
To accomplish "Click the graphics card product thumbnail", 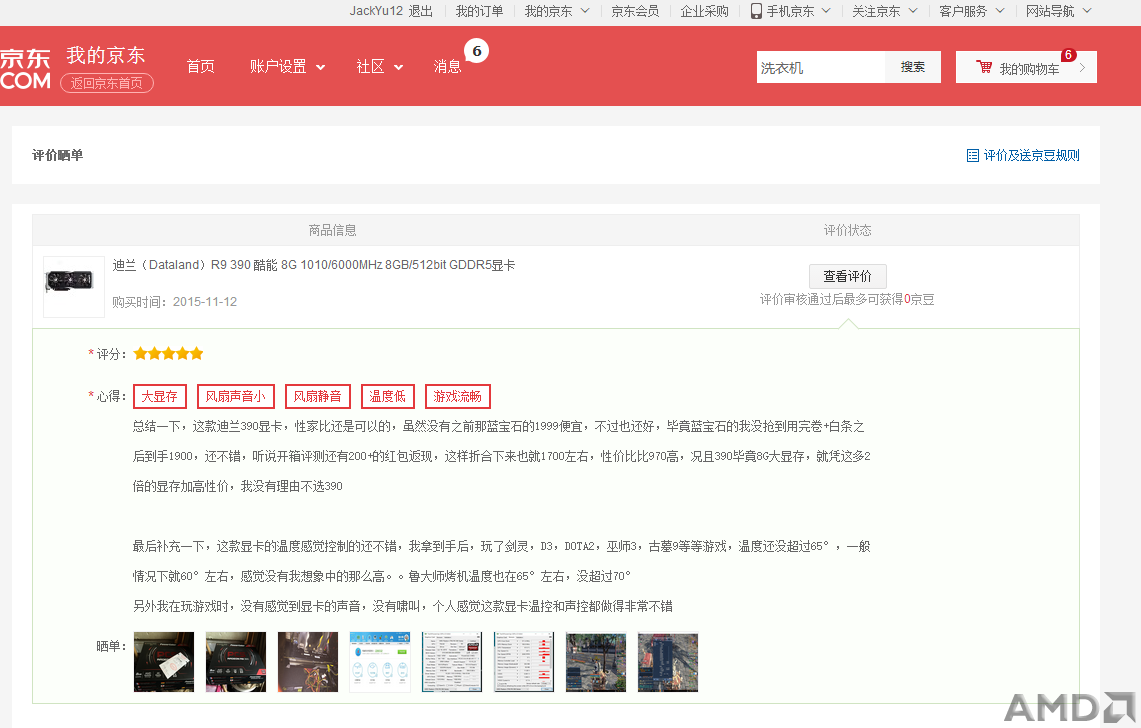I will point(73,286).
